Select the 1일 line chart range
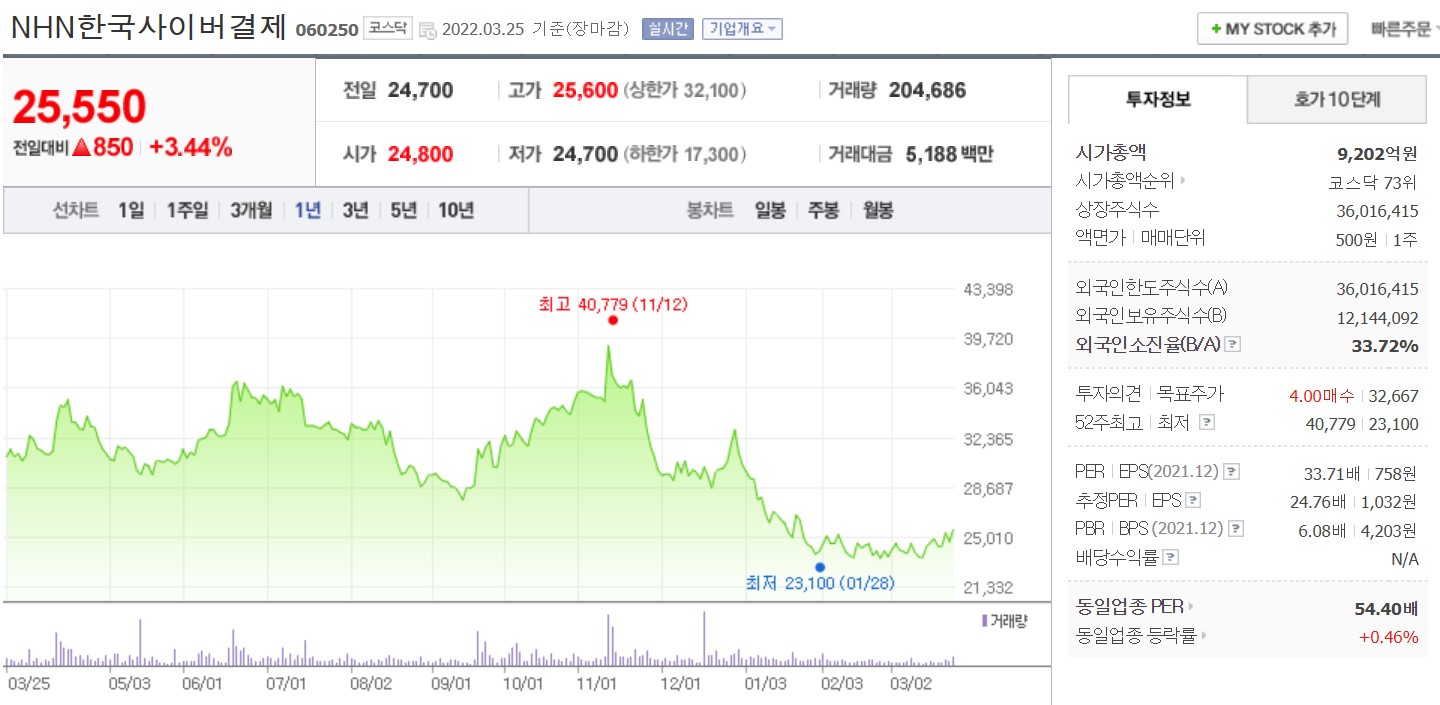Screen dimensions: 1440x705 coord(131,210)
